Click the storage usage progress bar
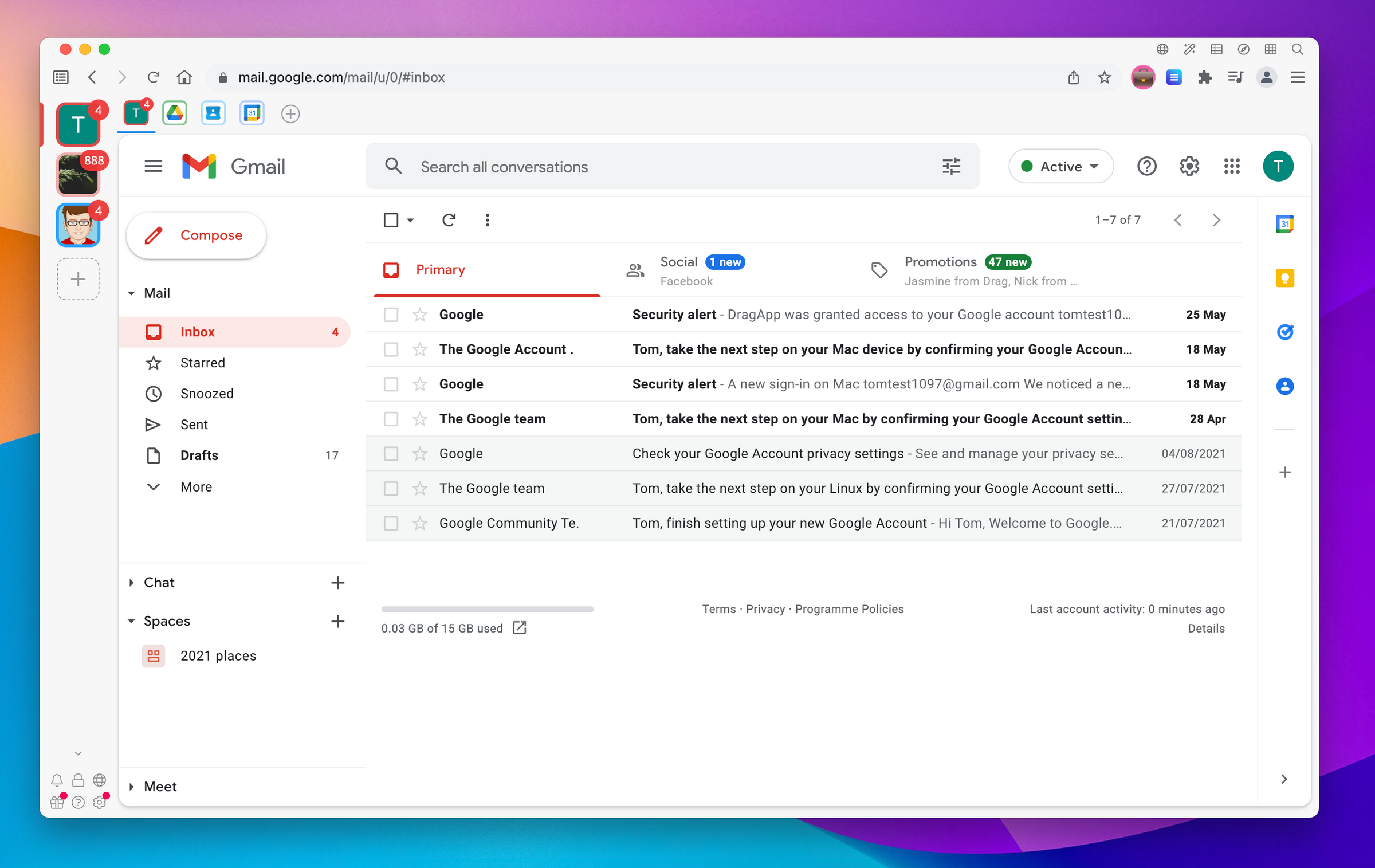This screenshot has height=868, width=1375. click(x=487, y=609)
